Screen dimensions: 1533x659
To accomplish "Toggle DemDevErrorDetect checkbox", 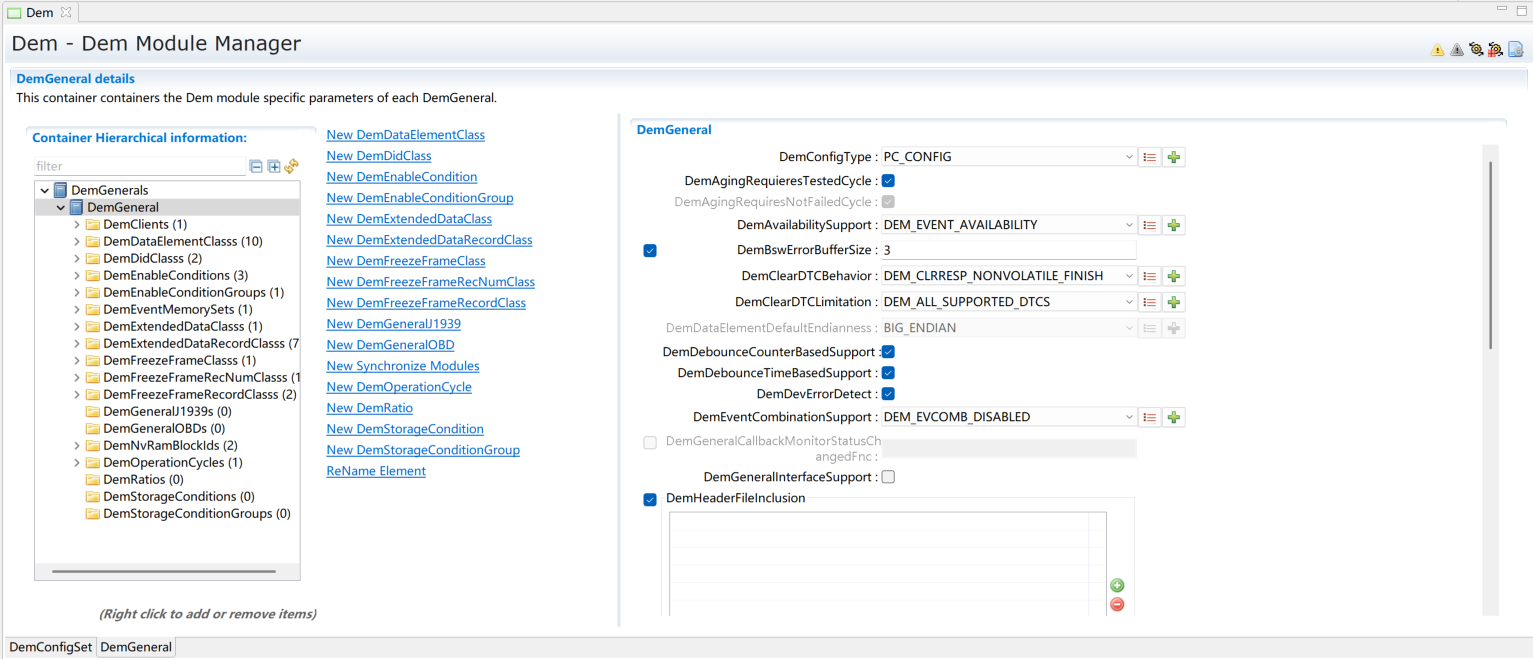I will point(888,394).
